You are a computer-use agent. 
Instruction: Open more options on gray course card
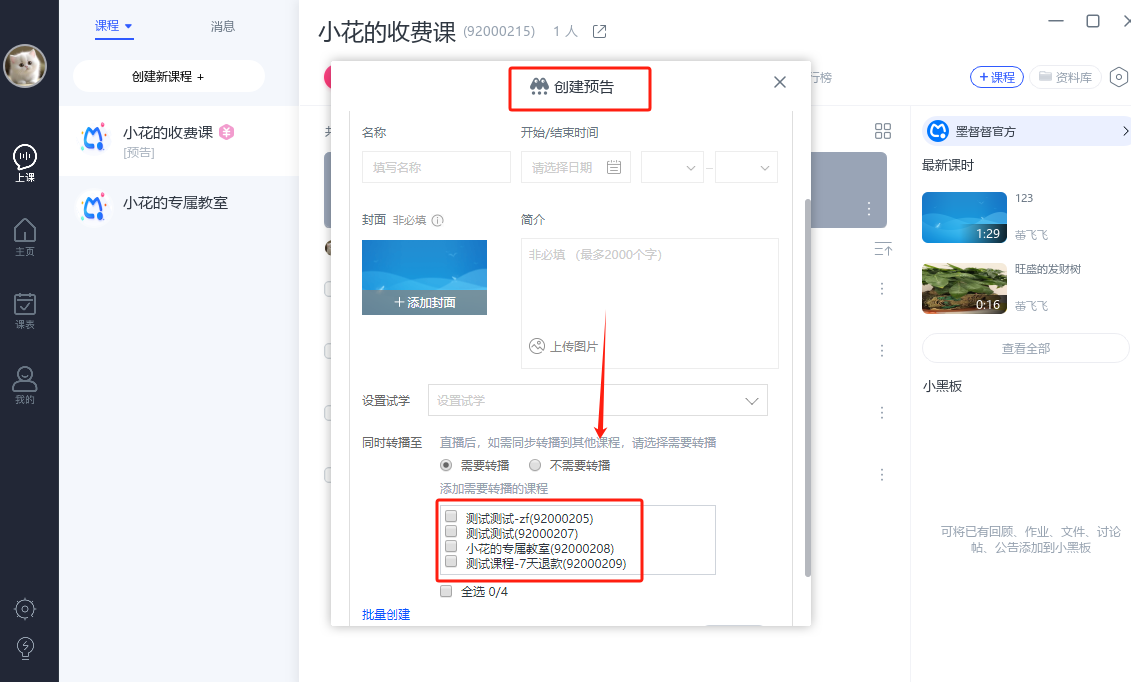[868, 208]
